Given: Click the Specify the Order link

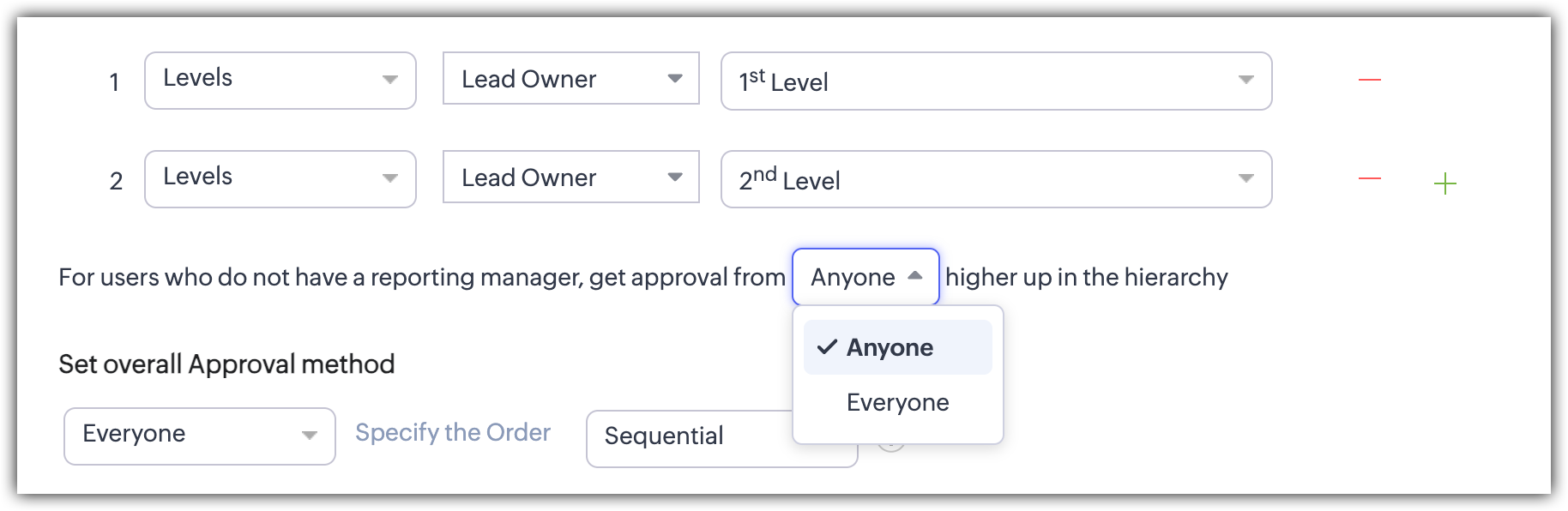Looking at the screenshot, I should (x=453, y=433).
